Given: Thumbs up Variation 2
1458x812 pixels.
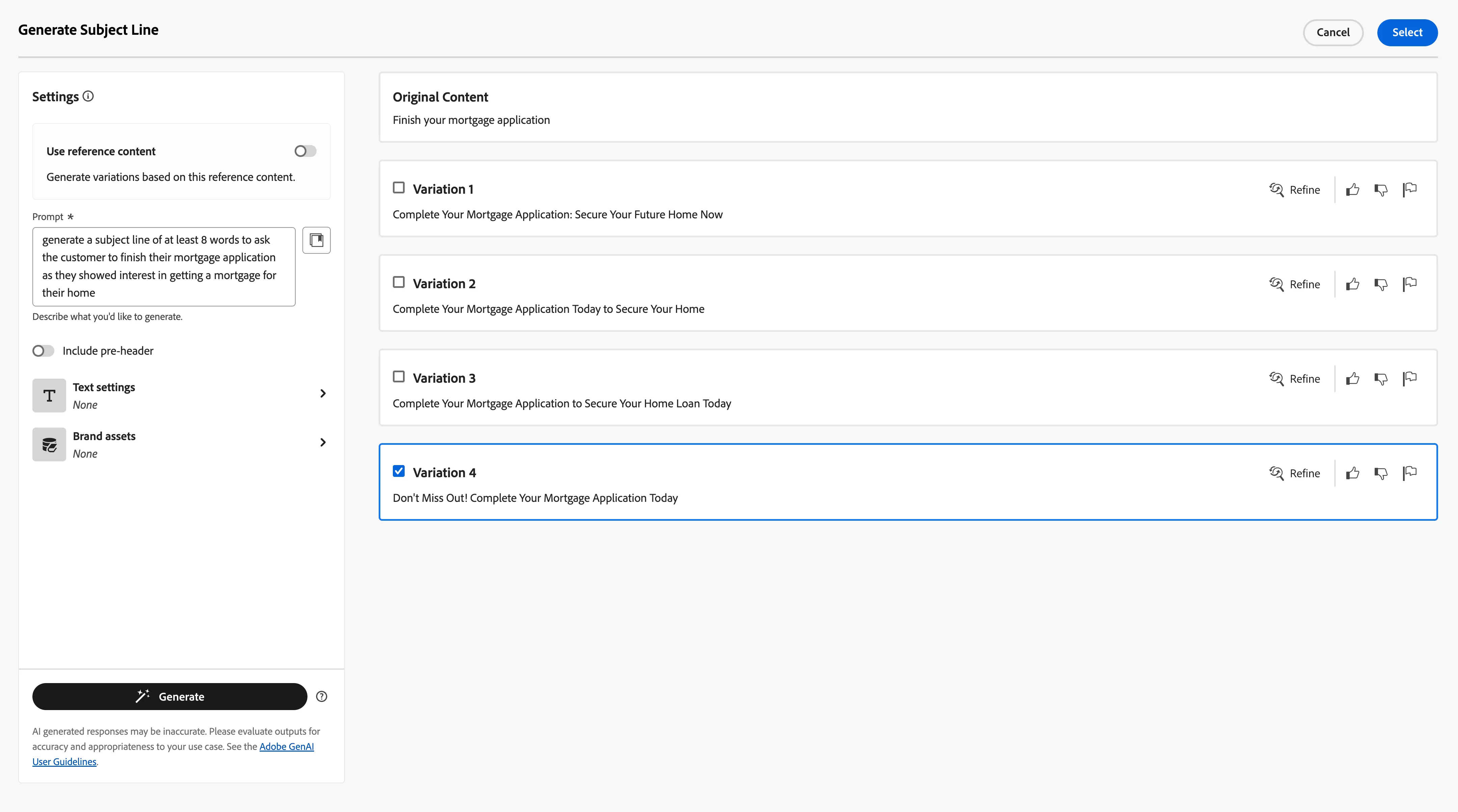Looking at the screenshot, I should tap(1353, 284).
